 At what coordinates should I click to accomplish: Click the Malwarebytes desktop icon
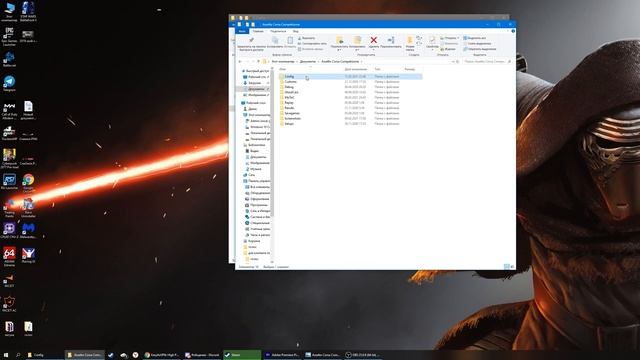(x=28, y=231)
